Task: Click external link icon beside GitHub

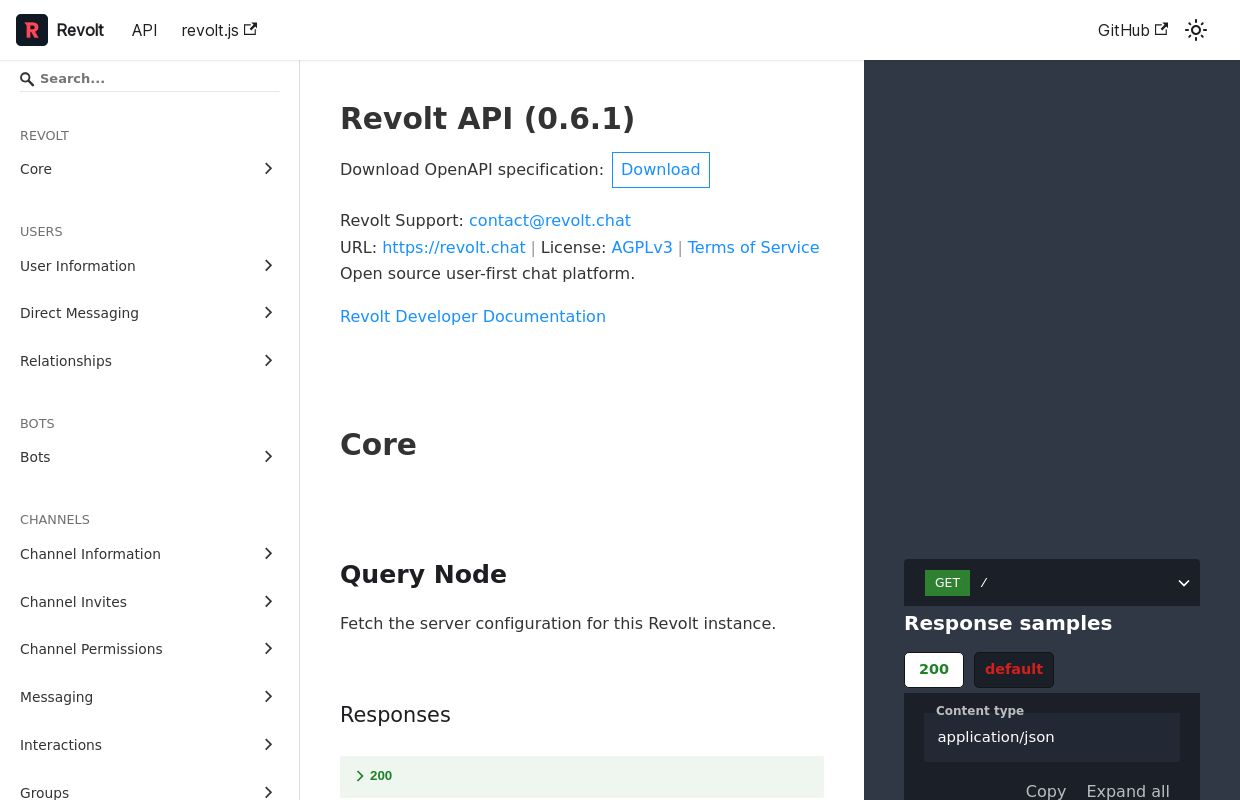Action: (x=1161, y=29)
